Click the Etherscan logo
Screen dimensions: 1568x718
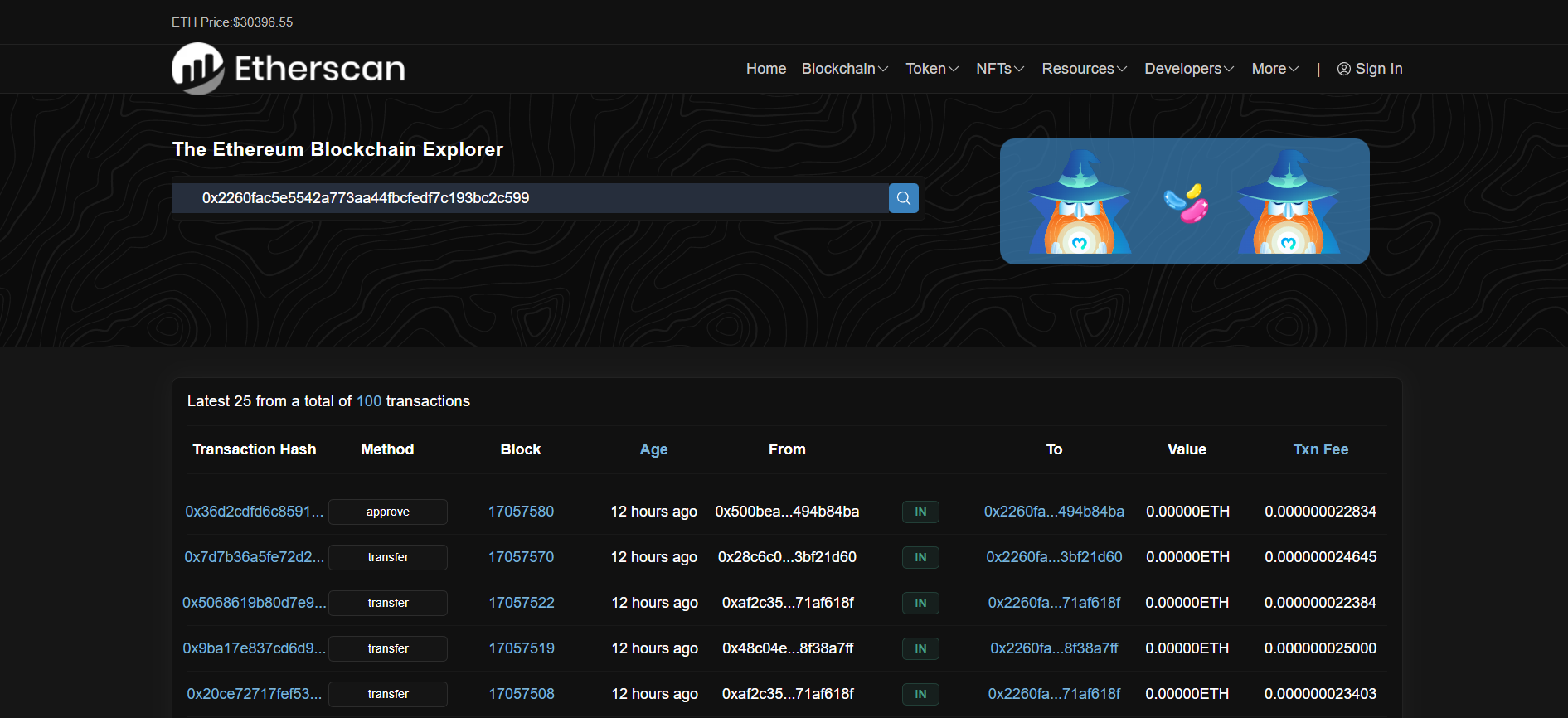coord(289,69)
